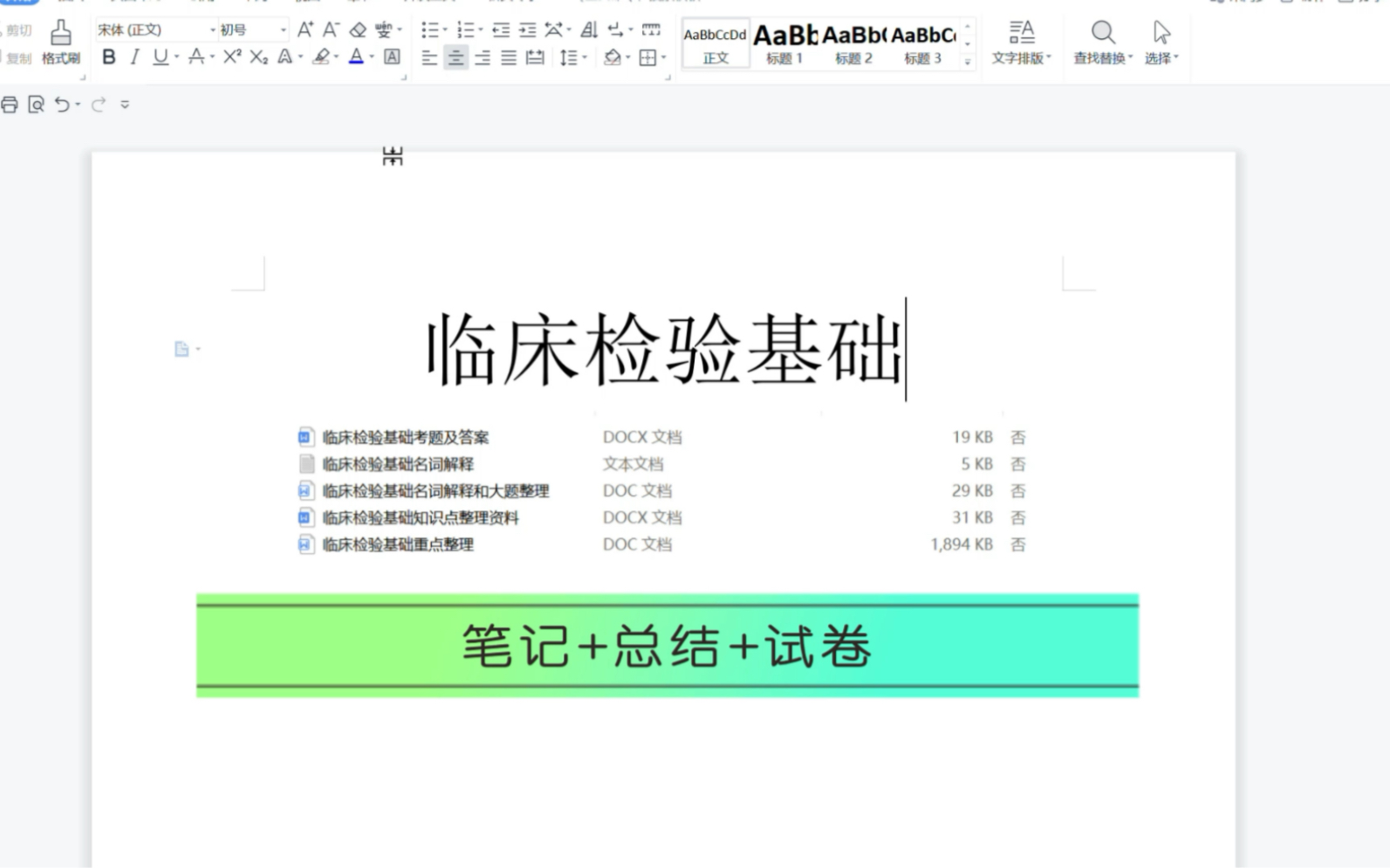Open tab stops ruler icon
Viewport: 1390px width, 868px height.
tap(651, 31)
